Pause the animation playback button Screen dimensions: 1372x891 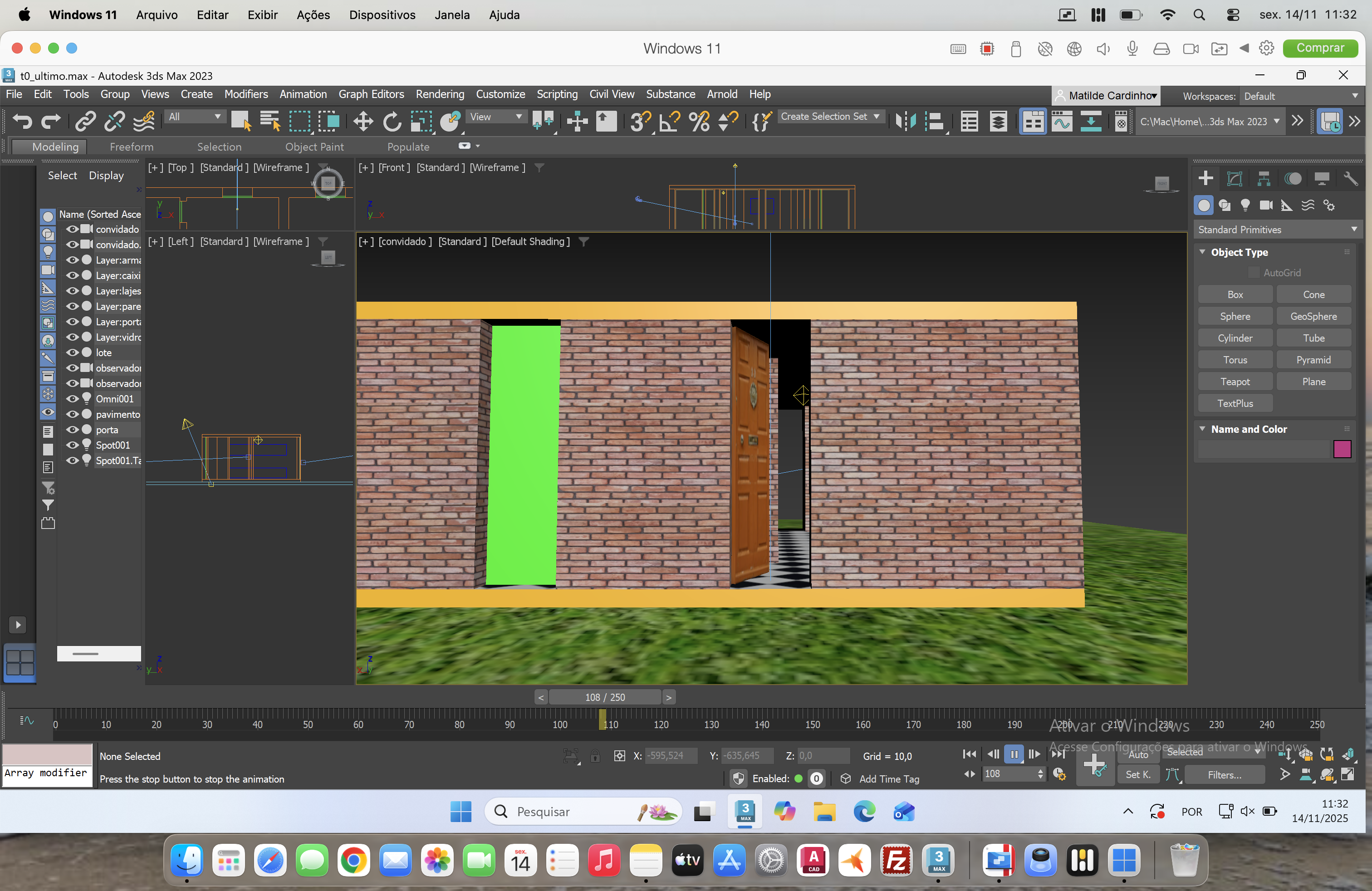(x=1014, y=754)
